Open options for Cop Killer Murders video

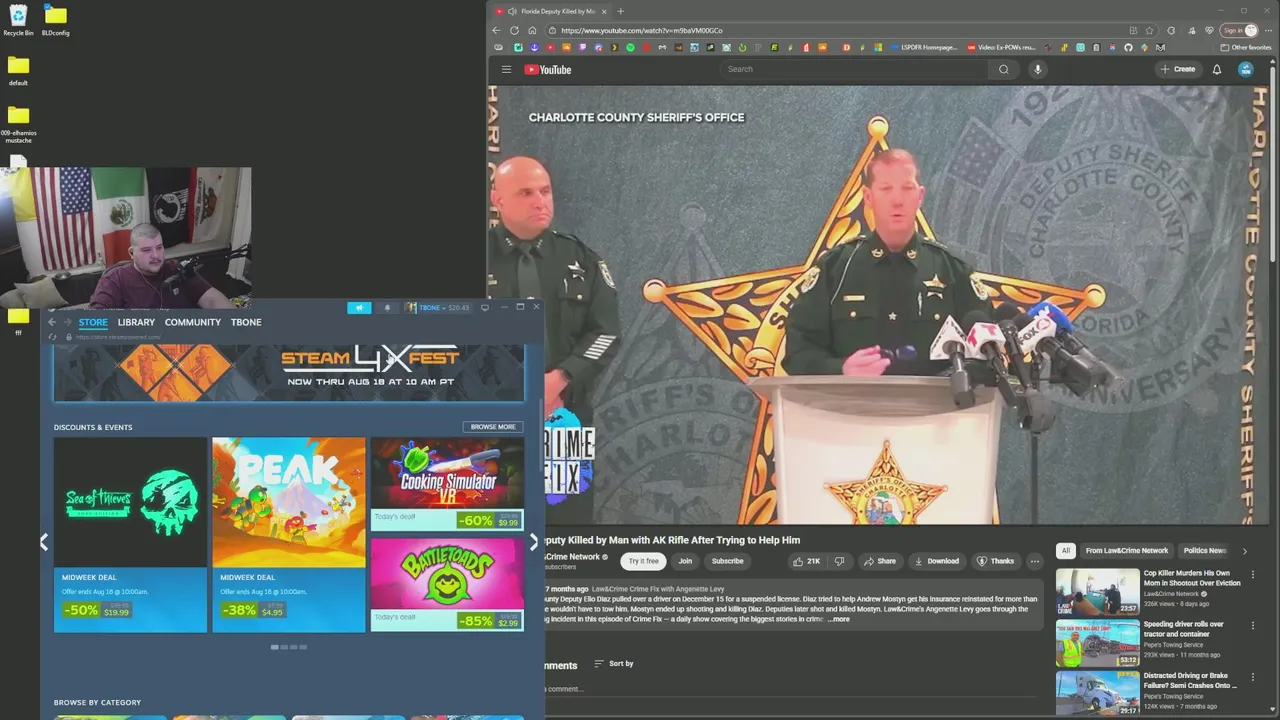[x=1252, y=575]
